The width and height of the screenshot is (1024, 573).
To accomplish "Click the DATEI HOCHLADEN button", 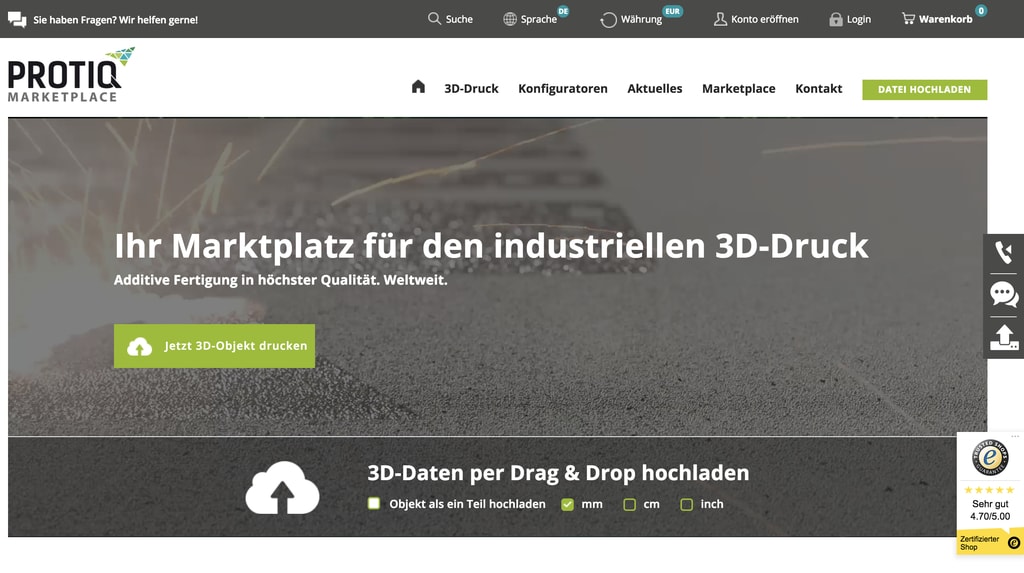I will coord(924,89).
